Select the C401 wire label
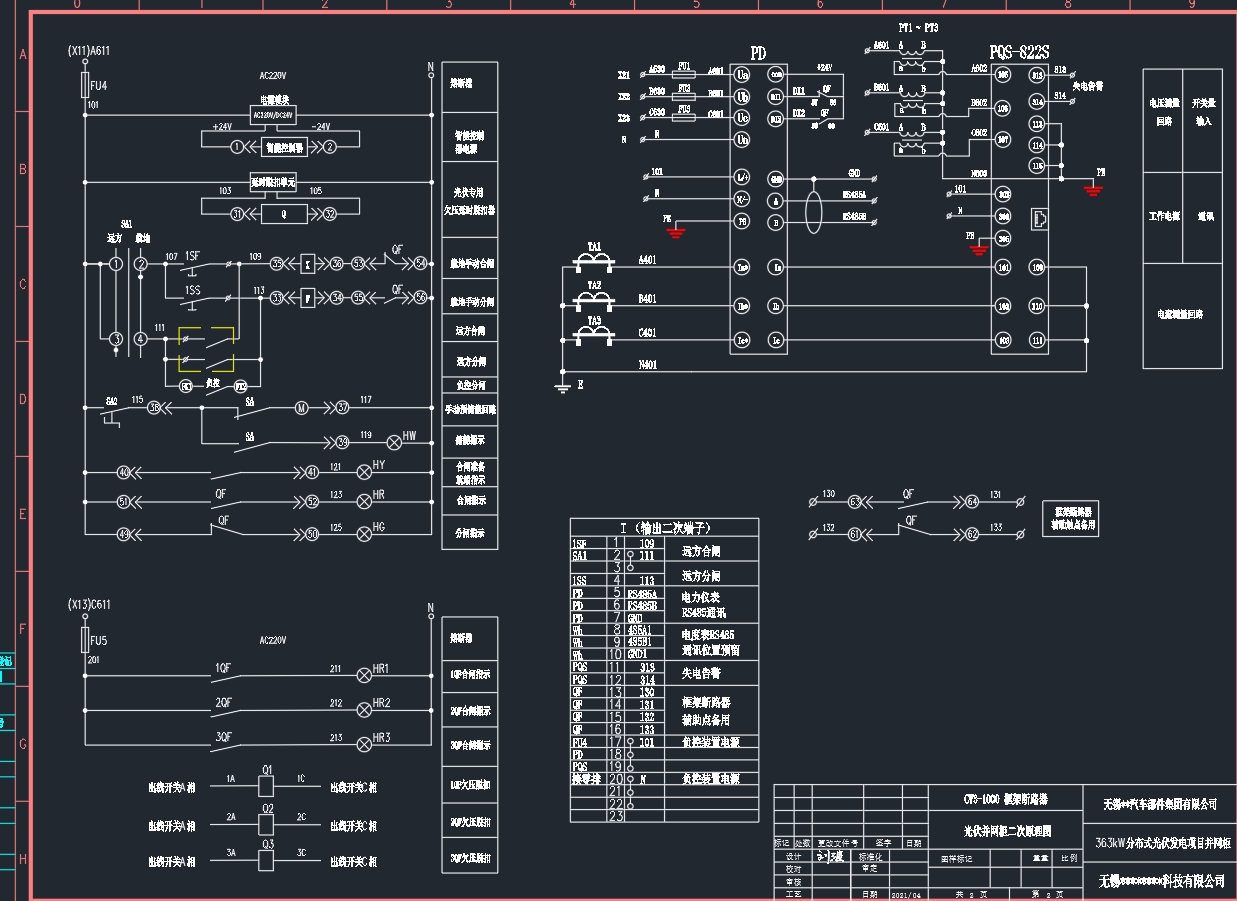Screen dimensions: 1237x901 click(648, 333)
